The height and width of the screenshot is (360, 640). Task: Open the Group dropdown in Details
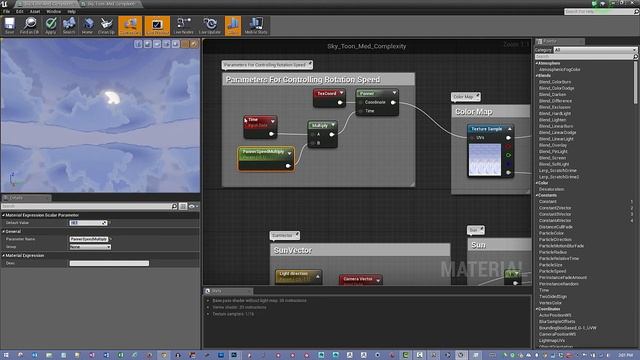(90, 247)
